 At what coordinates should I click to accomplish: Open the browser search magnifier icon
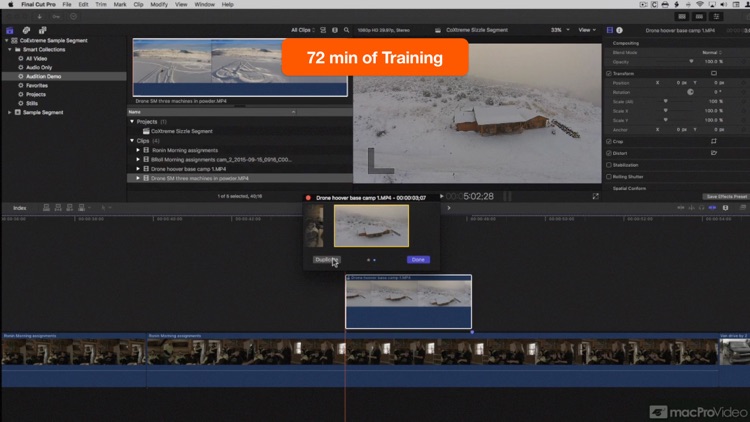tap(346, 30)
